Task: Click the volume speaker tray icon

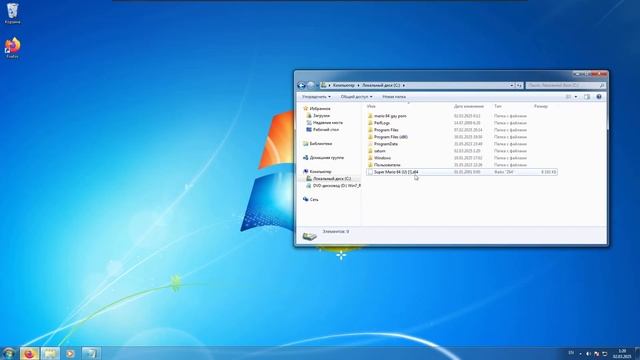Action: [x=588, y=353]
